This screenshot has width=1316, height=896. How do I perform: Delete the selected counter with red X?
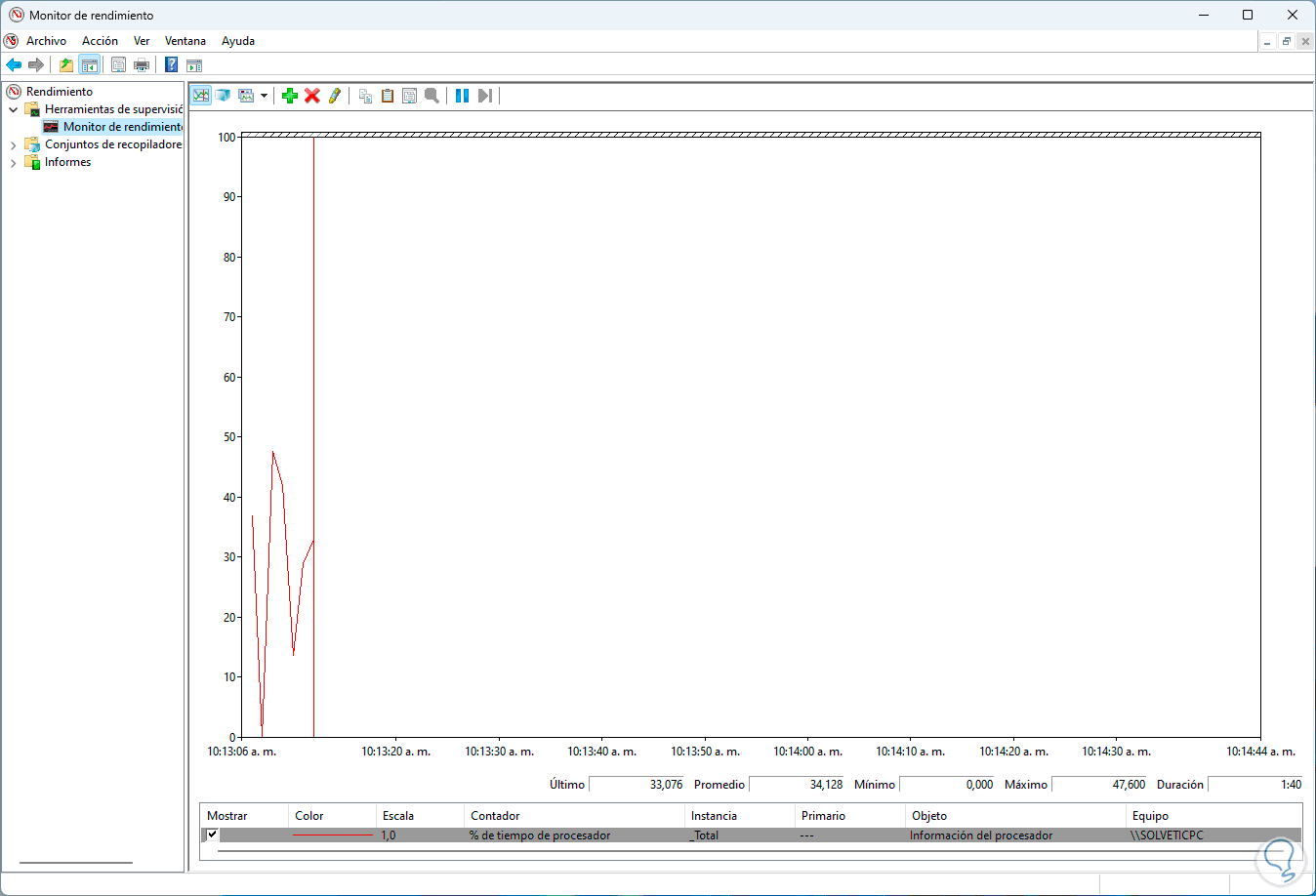point(312,96)
